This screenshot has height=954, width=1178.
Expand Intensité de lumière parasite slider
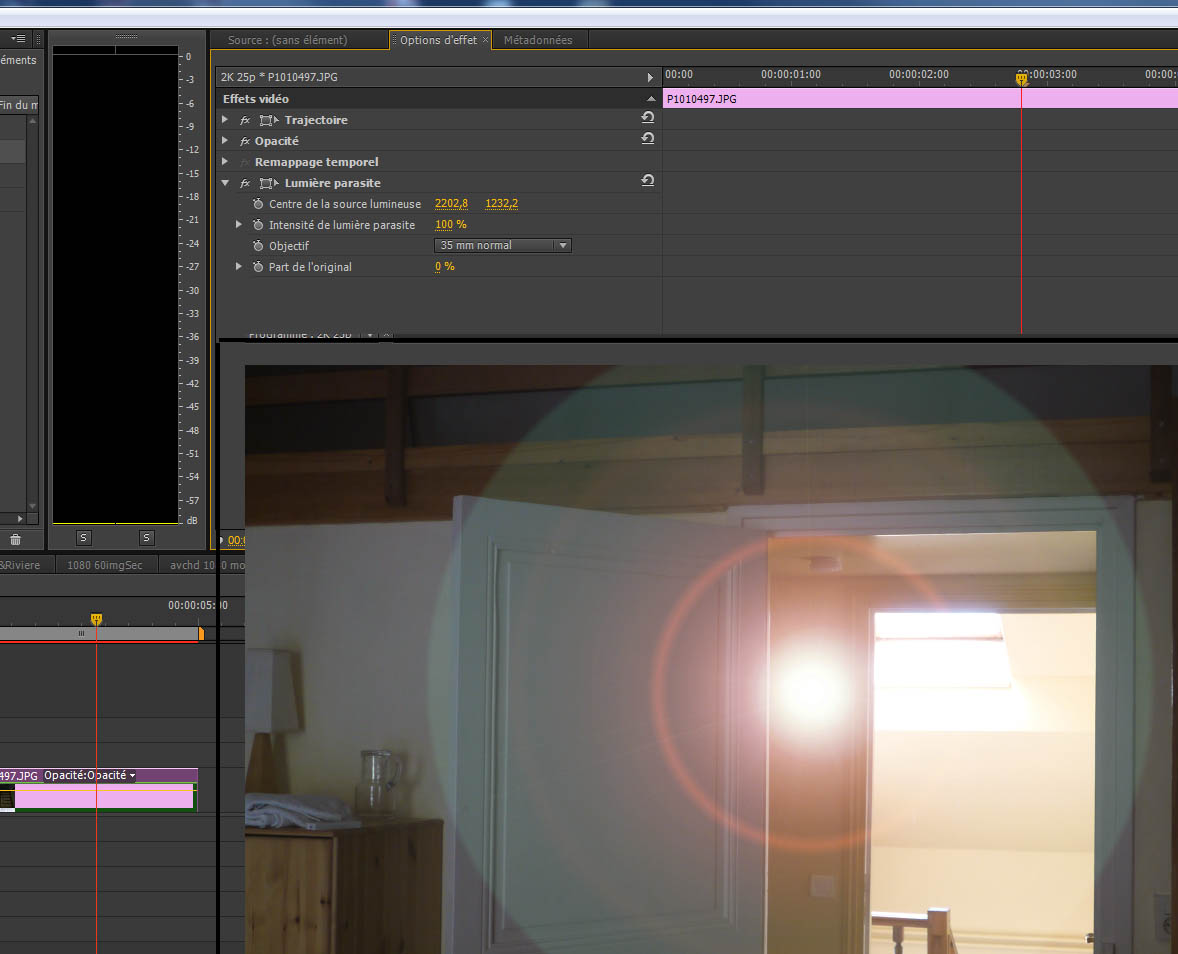(x=239, y=225)
